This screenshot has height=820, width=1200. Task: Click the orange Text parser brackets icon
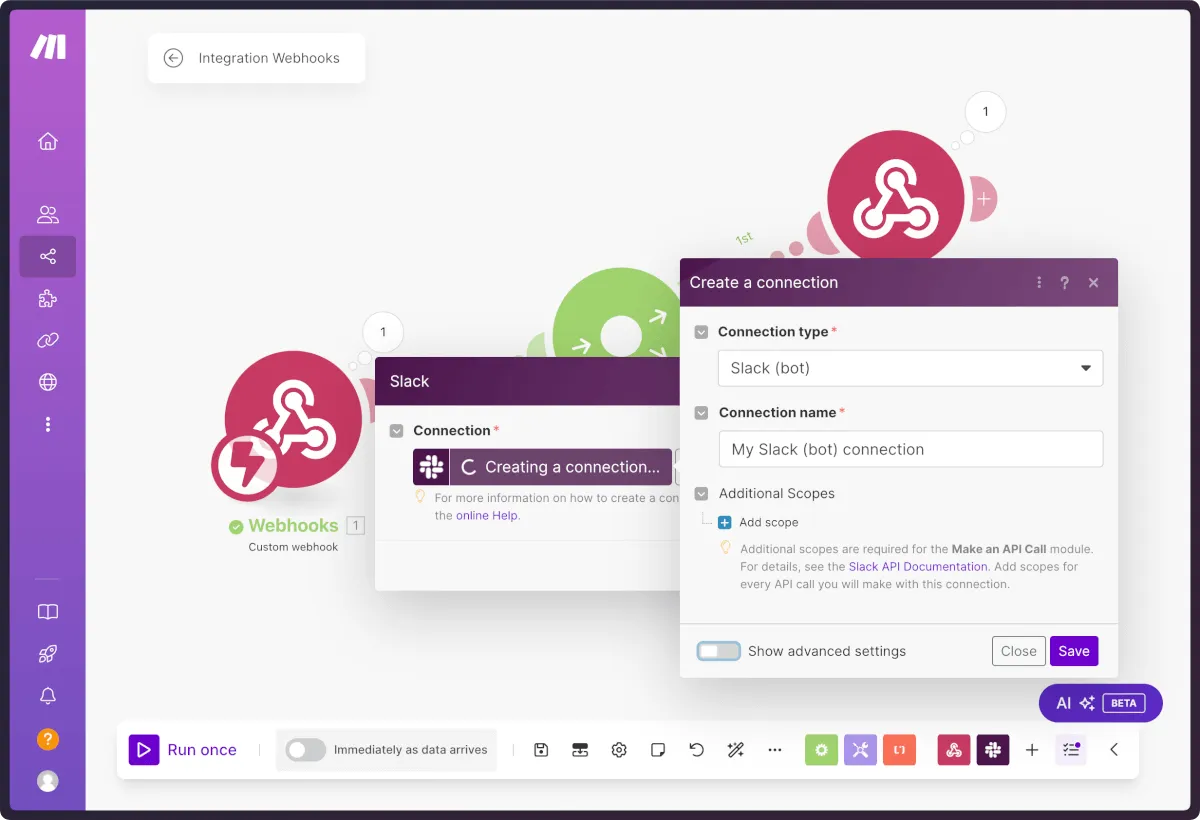pyautogui.click(x=899, y=750)
